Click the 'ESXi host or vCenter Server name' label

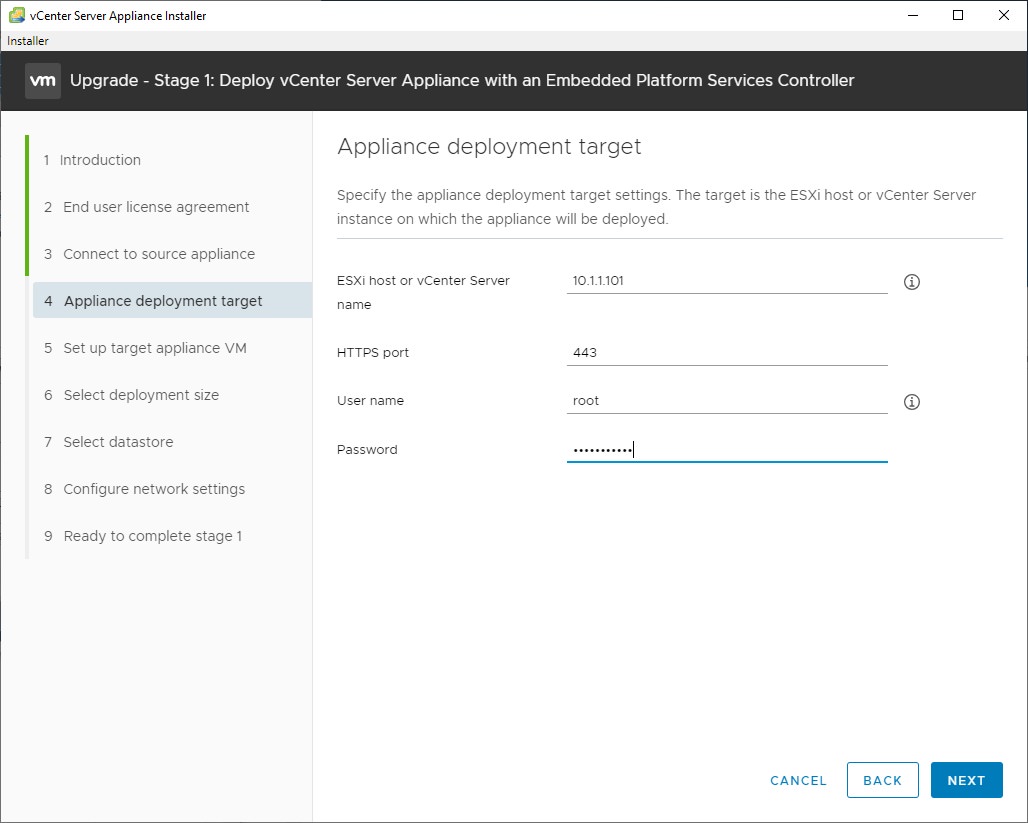click(x=424, y=292)
